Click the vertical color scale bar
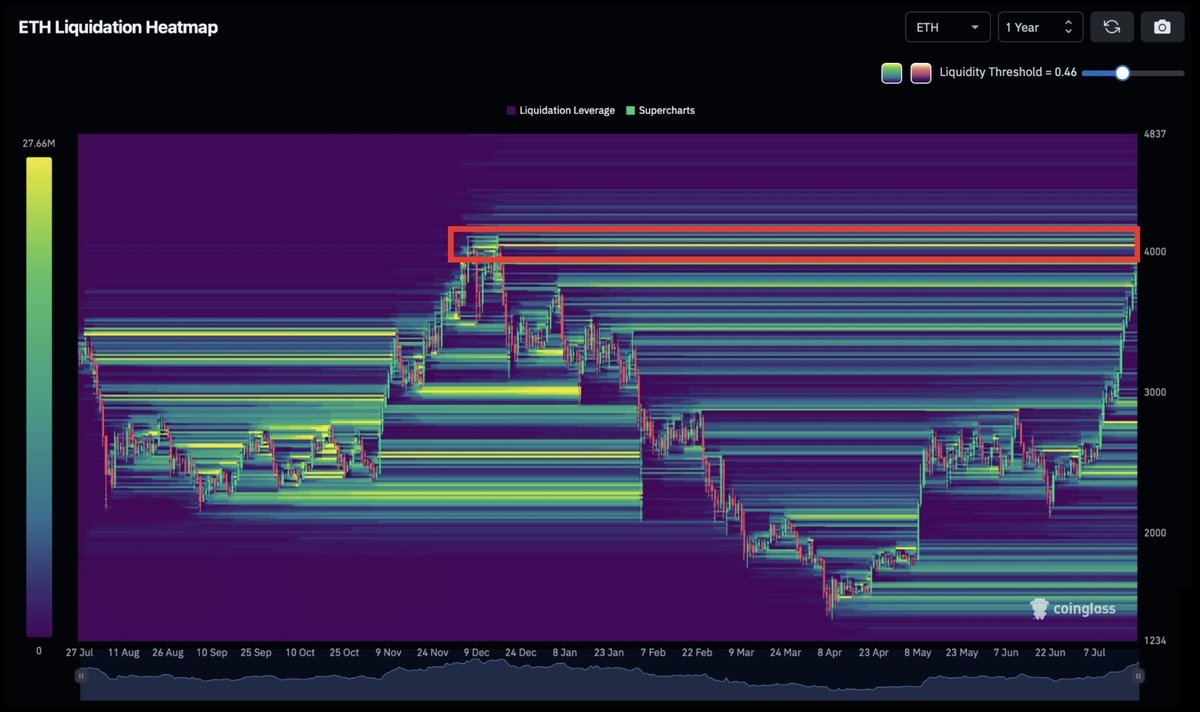 pos(39,397)
